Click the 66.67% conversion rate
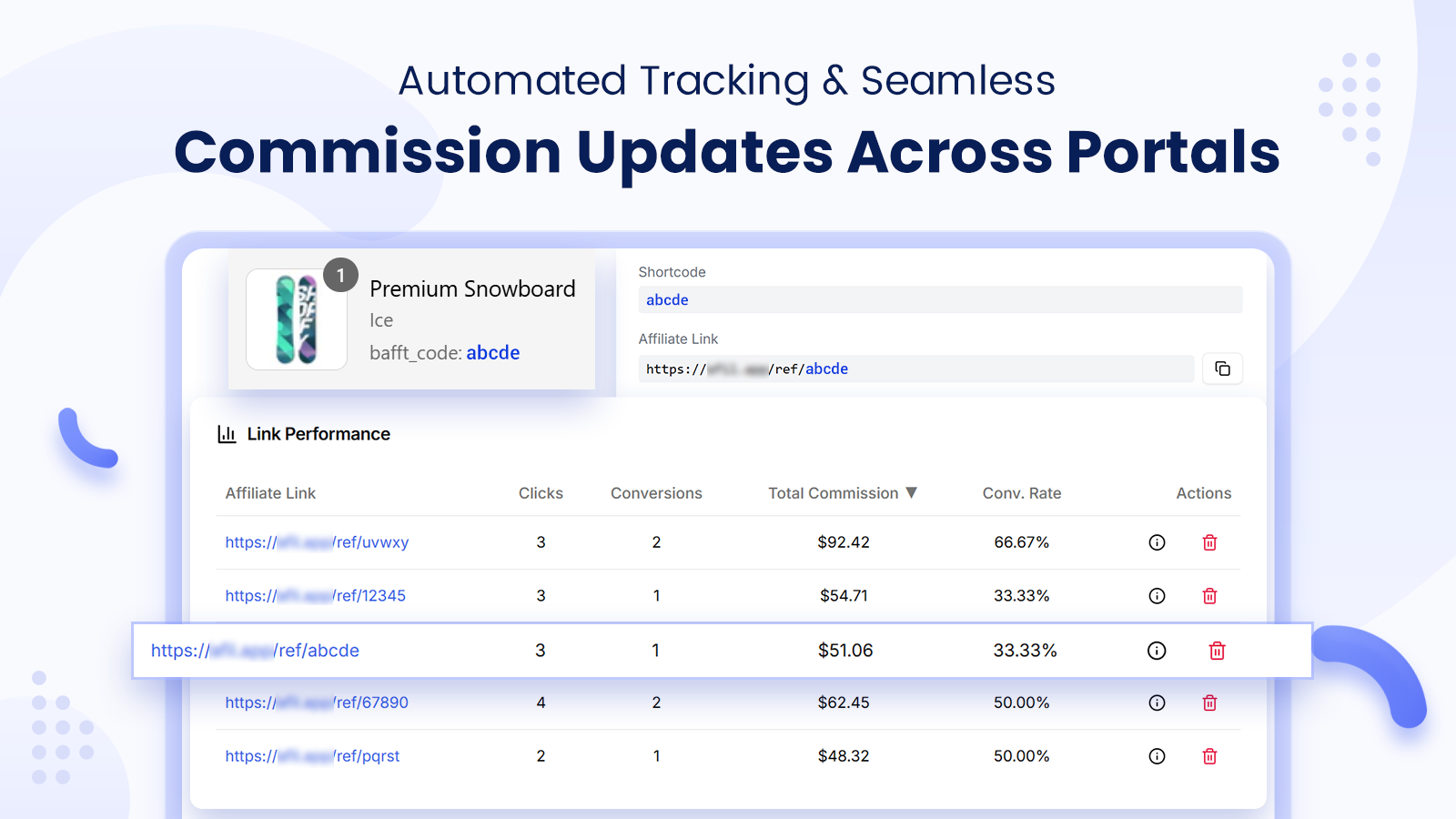The height and width of the screenshot is (819, 1456). point(1022,542)
